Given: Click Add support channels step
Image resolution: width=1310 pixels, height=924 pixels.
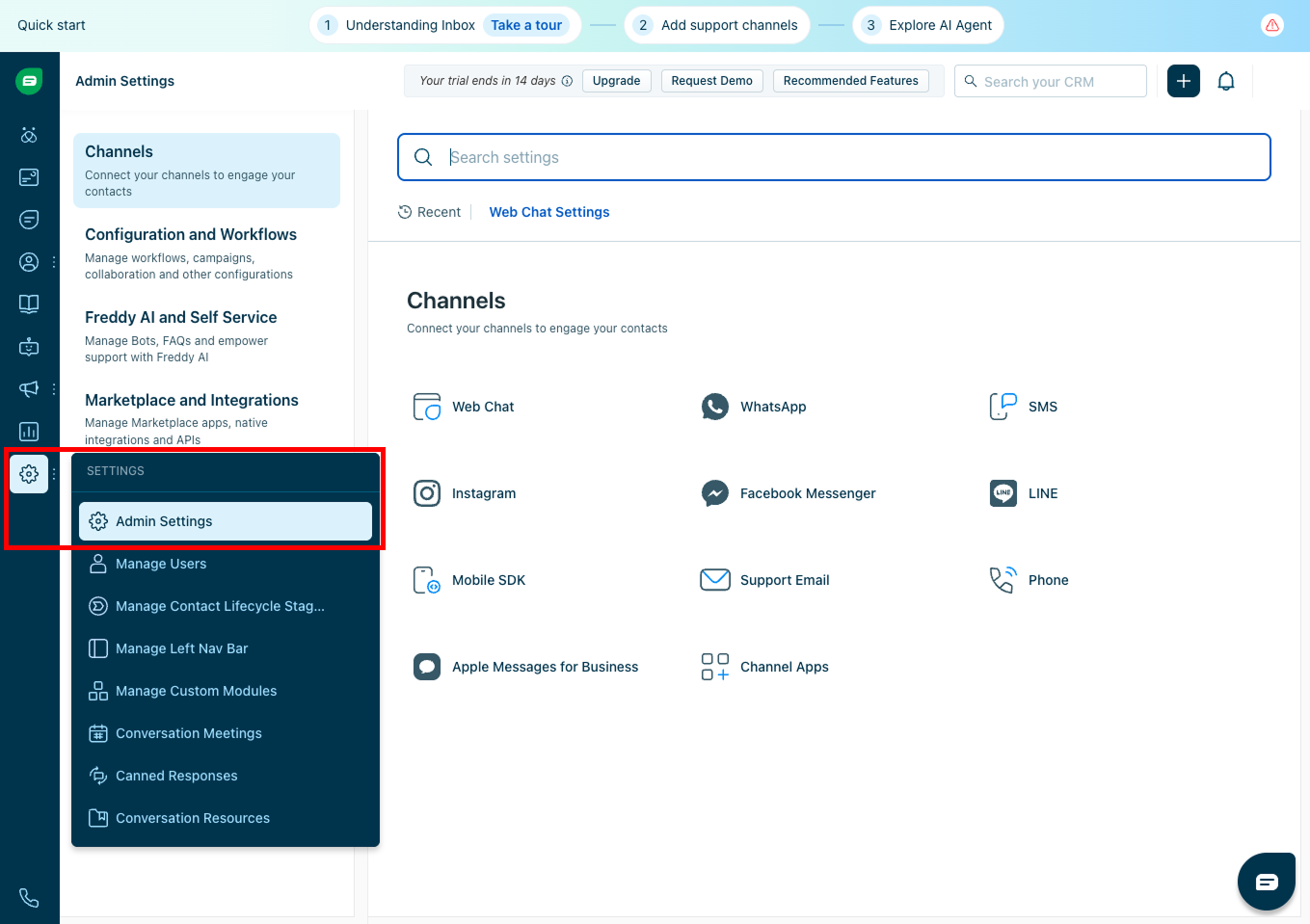Looking at the screenshot, I should coord(717,25).
